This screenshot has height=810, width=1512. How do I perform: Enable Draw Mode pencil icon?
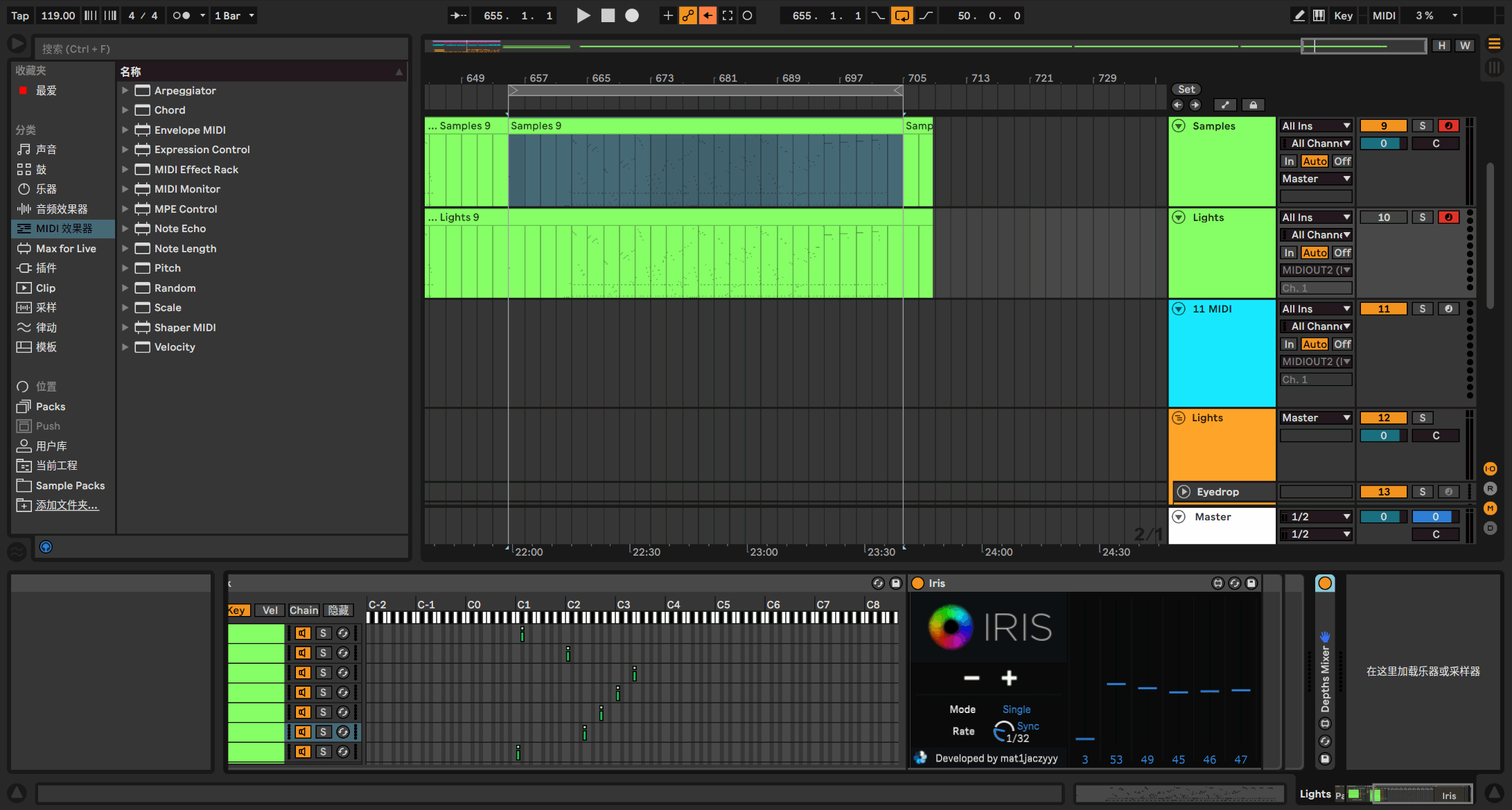pyautogui.click(x=1299, y=15)
